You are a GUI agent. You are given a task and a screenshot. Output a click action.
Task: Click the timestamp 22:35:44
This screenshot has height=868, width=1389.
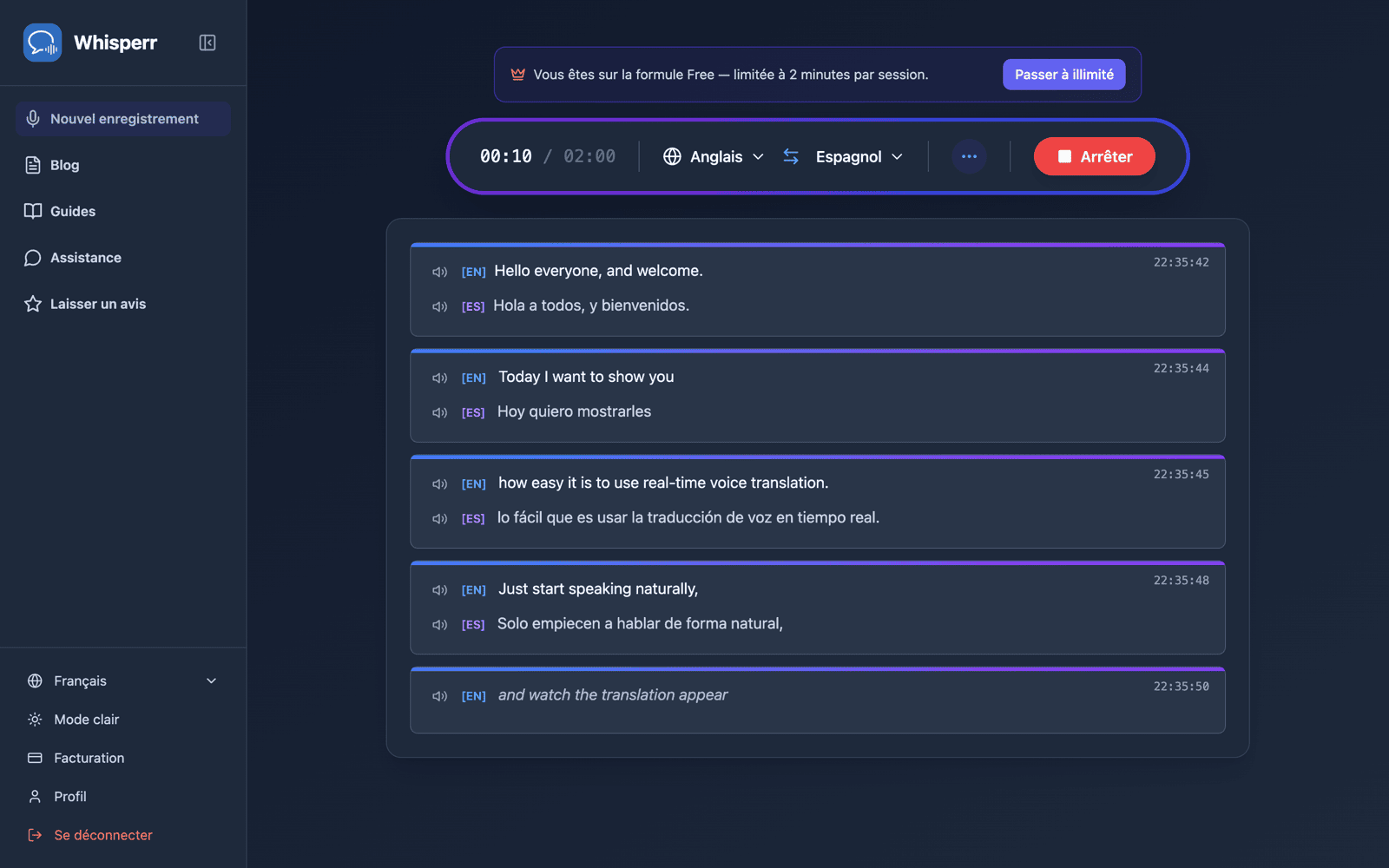point(1181,368)
